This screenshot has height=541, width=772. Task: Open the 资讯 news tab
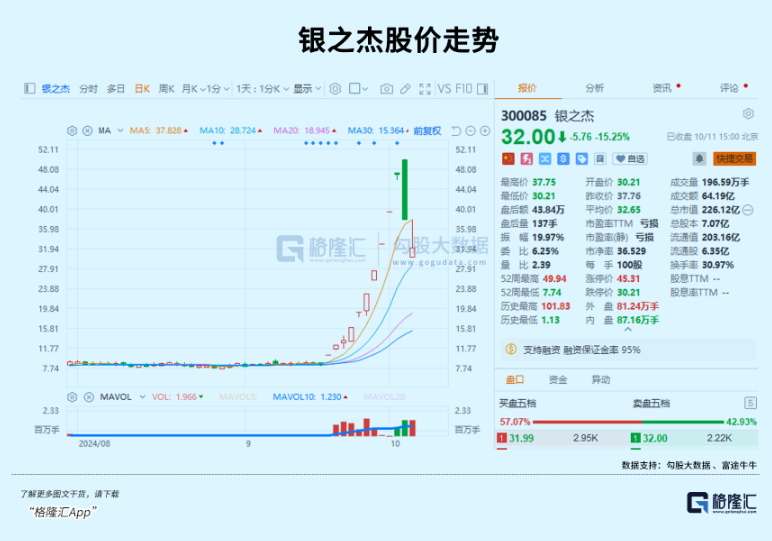point(662,88)
